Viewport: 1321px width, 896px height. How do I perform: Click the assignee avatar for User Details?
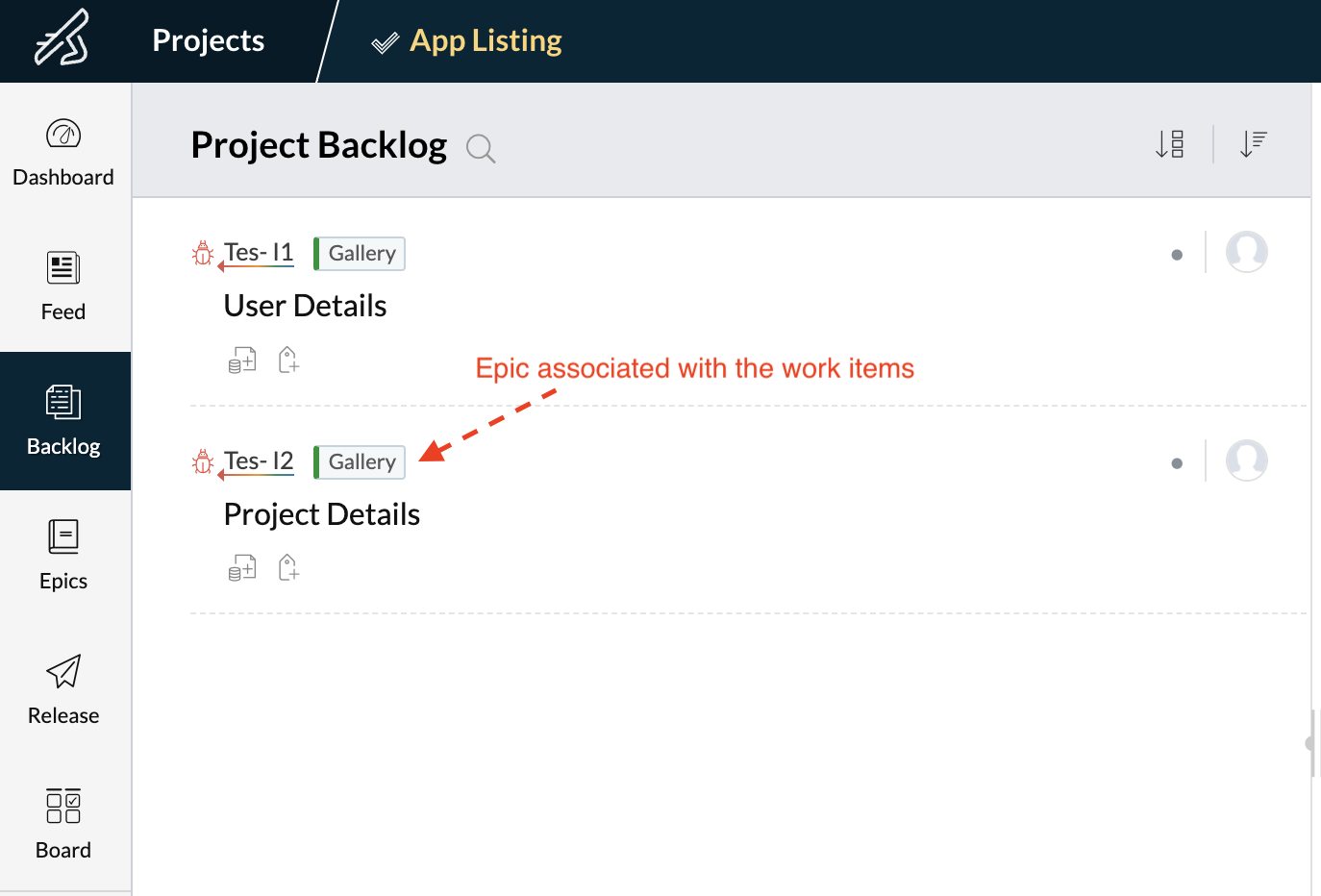tap(1246, 253)
